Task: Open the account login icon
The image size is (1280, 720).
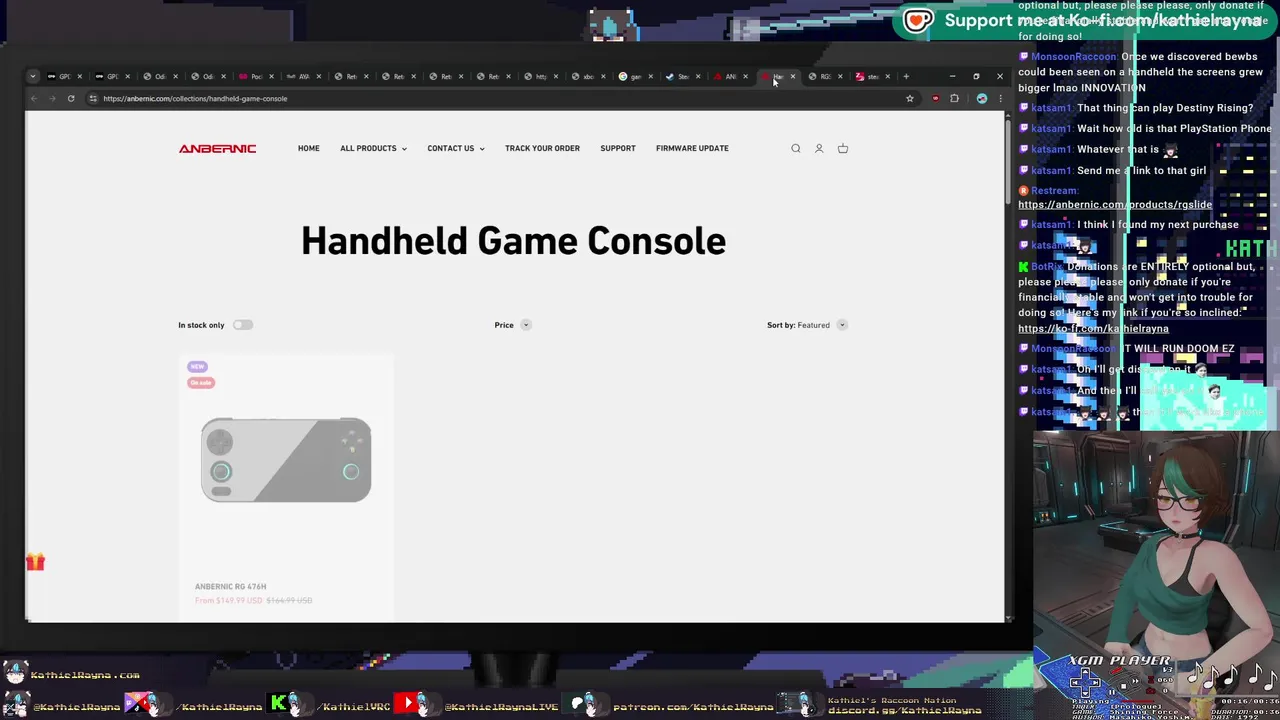Action: click(819, 149)
